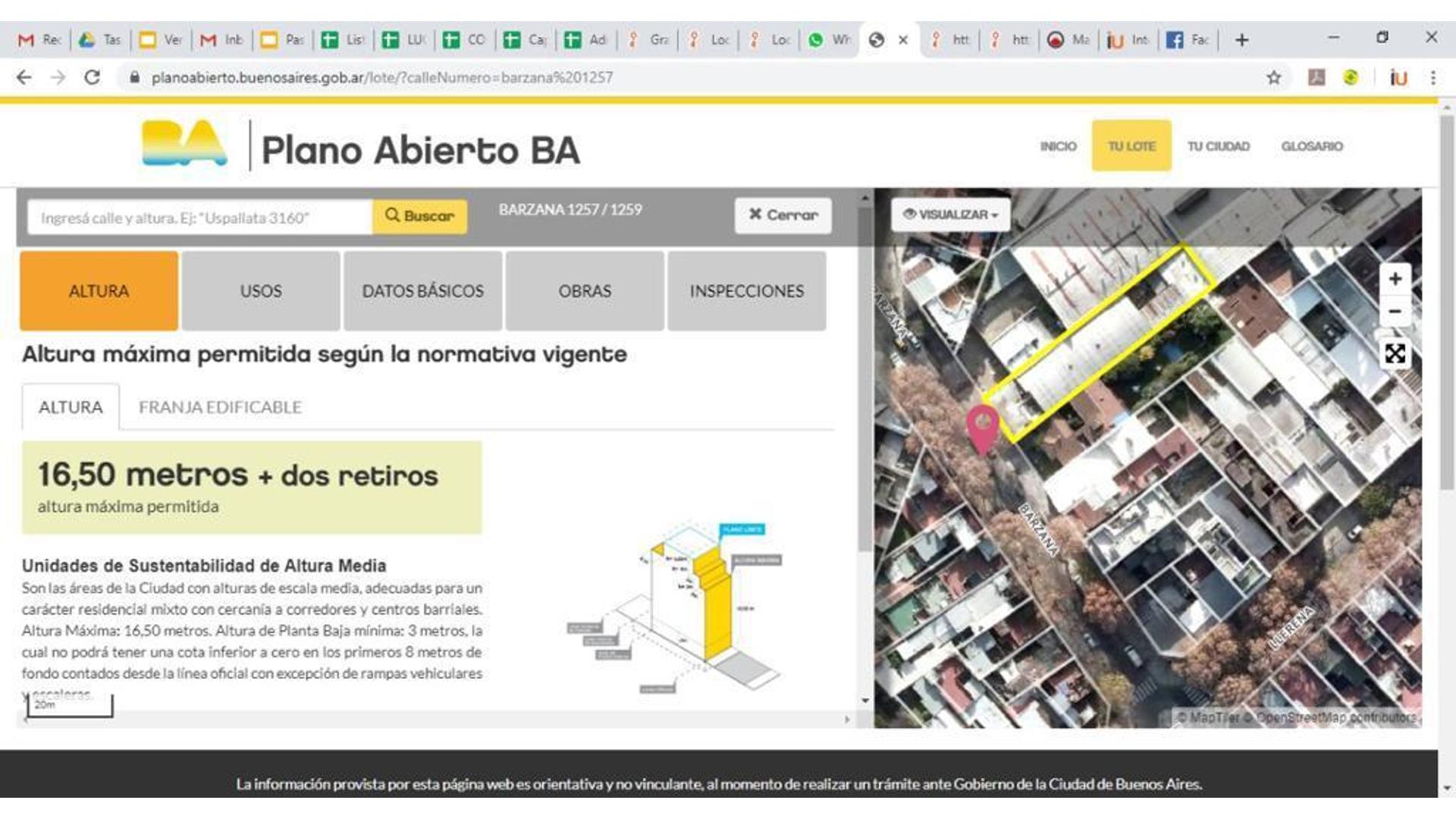This screenshot has width=1456, height=819.
Task: Go forward in browser history
Action: [58, 77]
